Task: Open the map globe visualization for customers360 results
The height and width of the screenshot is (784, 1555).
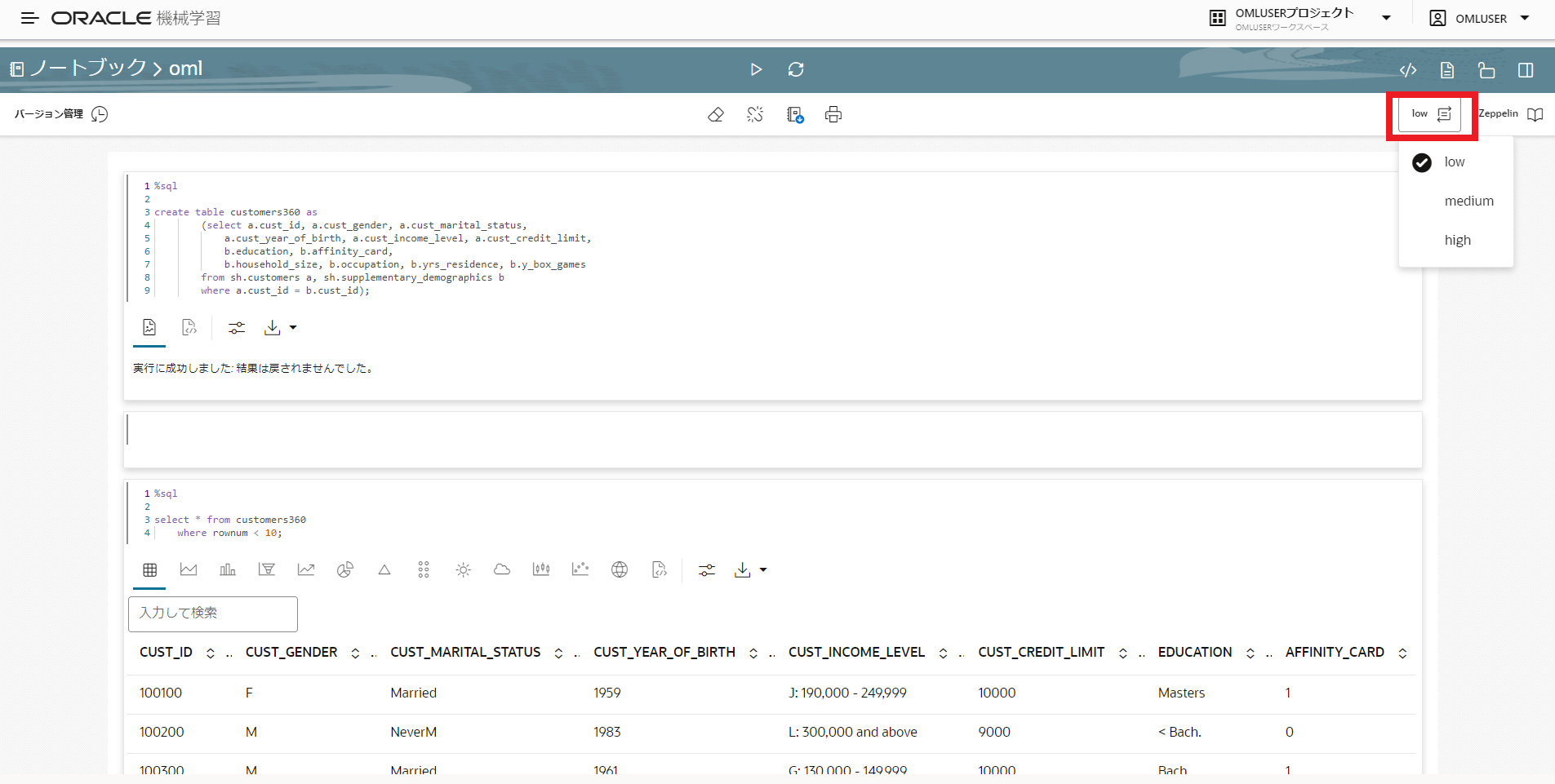Action: (620, 569)
